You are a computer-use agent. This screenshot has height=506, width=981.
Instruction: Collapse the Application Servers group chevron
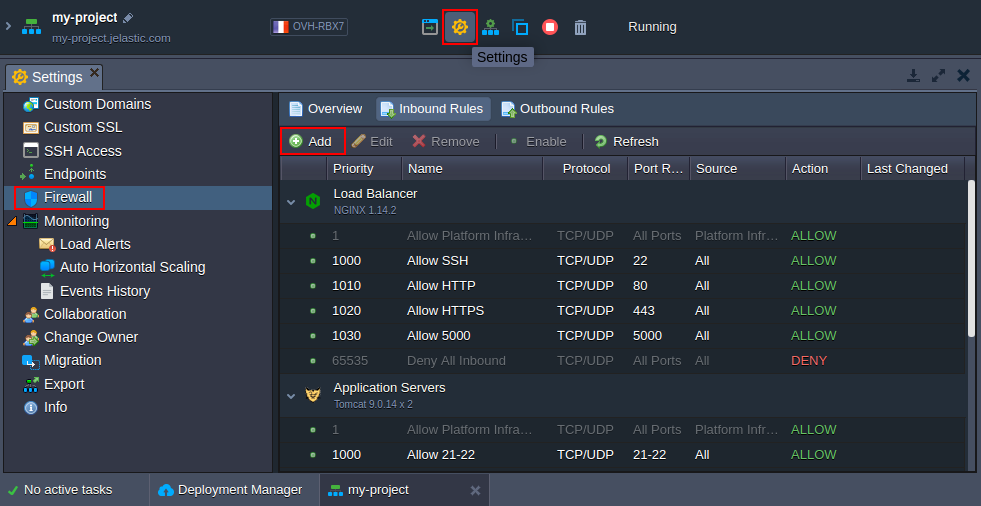click(x=291, y=396)
